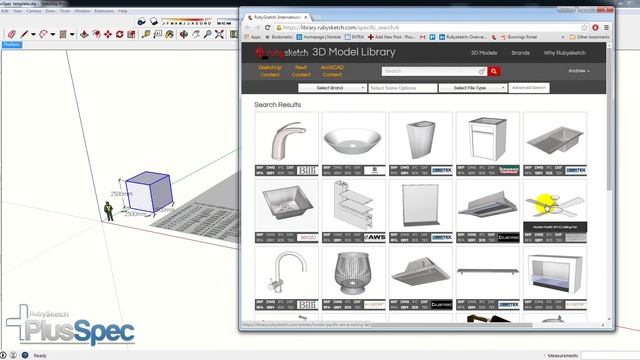This screenshot has width=640, height=360.
Task: Toggle the shadows display icon
Action: tap(141, 21)
